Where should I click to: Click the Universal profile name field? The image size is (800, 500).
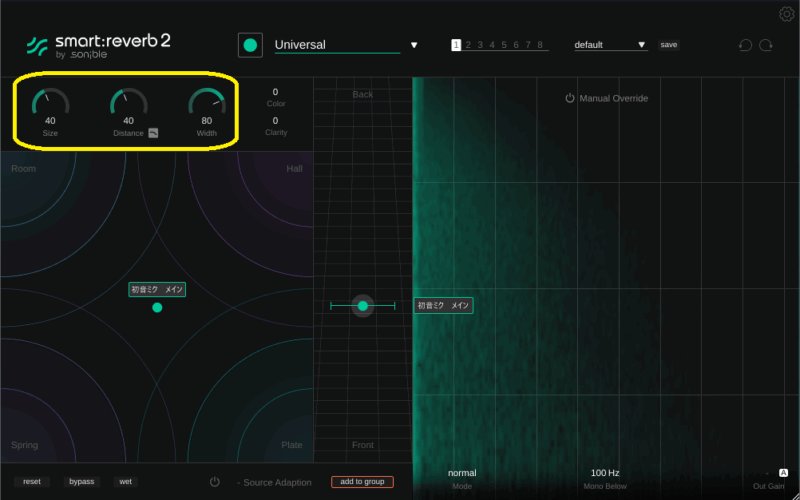(x=337, y=45)
